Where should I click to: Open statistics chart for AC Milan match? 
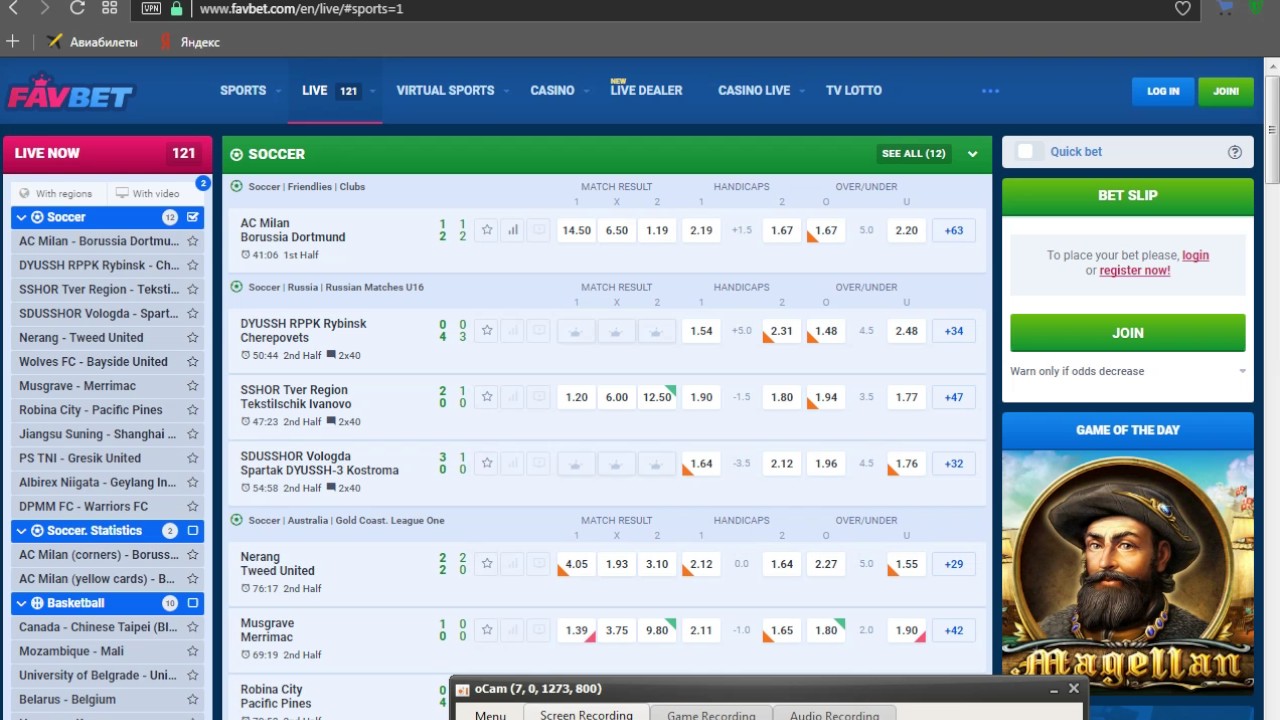point(513,230)
